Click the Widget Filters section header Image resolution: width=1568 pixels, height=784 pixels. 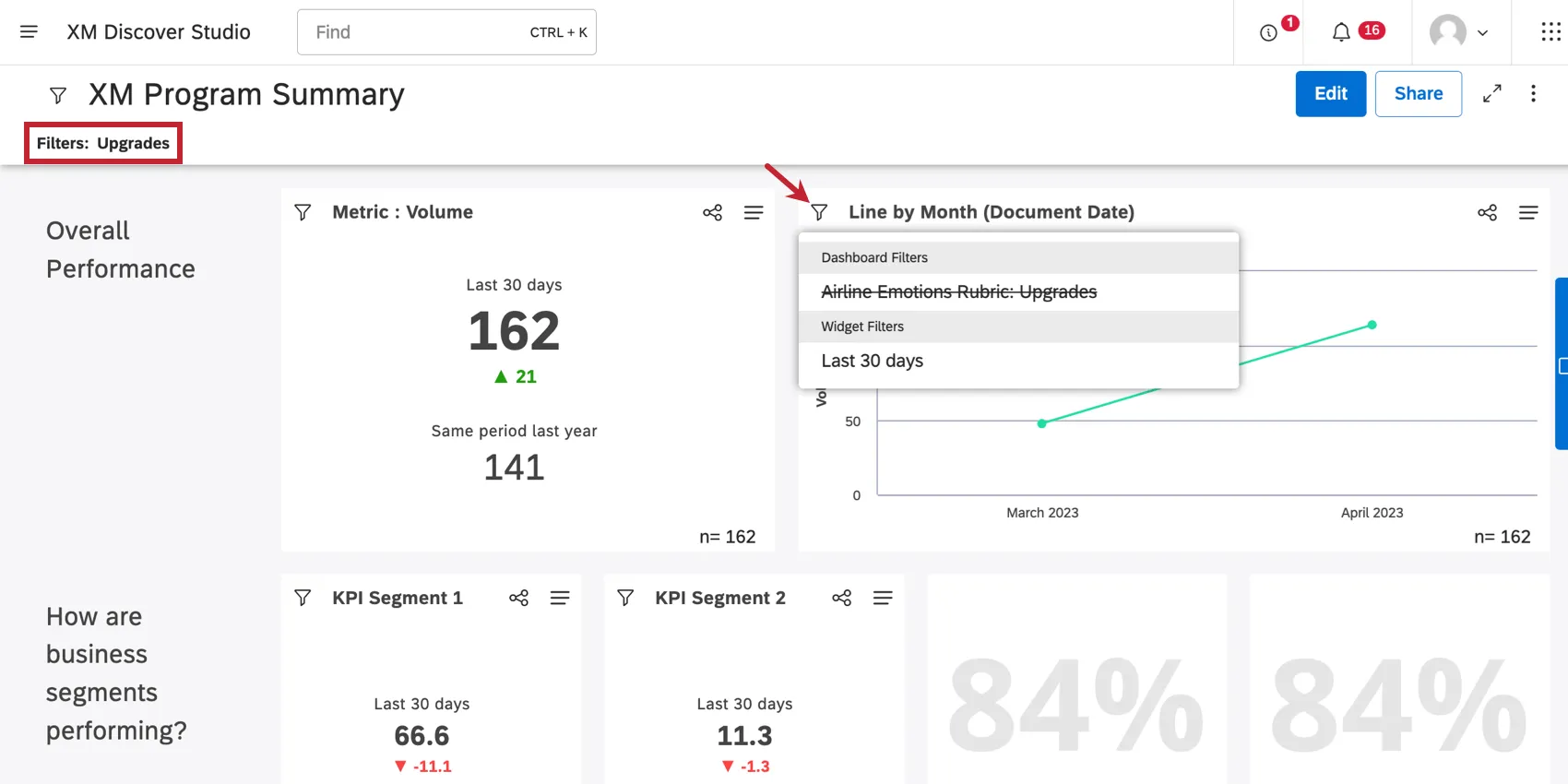click(862, 327)
